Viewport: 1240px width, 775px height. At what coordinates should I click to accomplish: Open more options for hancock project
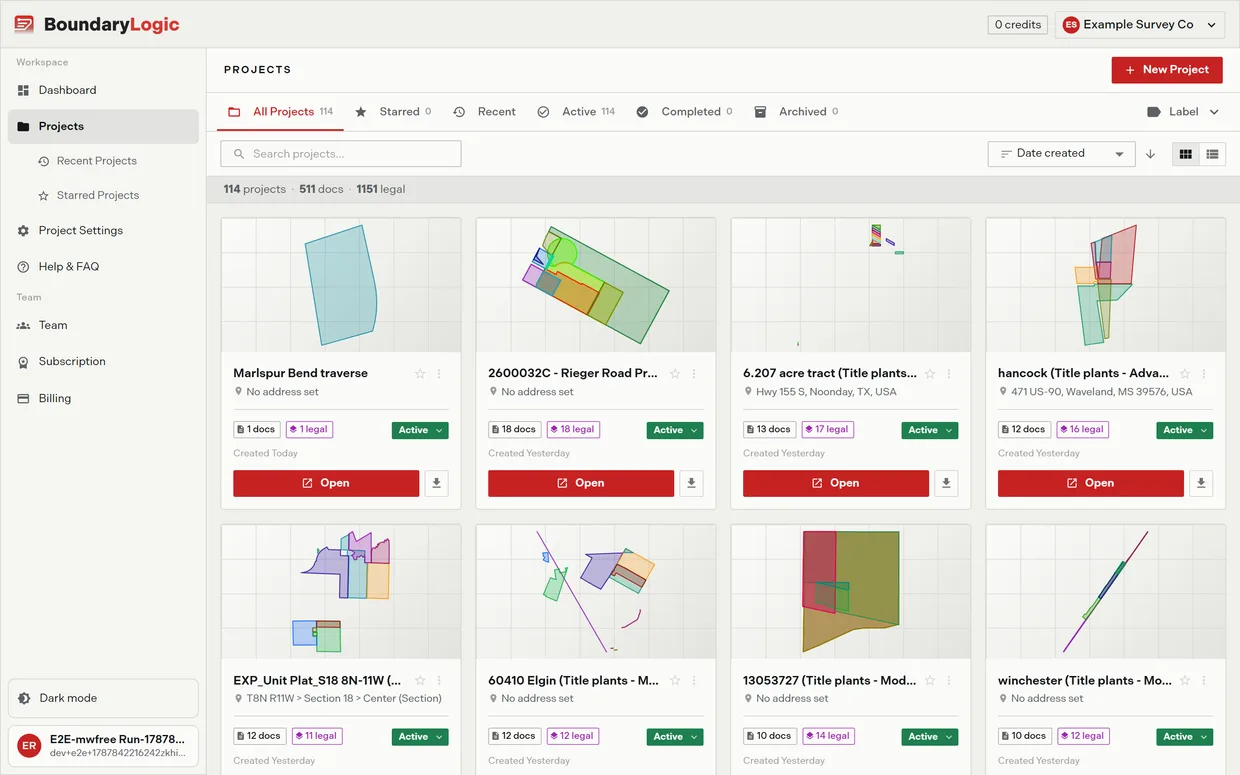[x=1204, y=374]
